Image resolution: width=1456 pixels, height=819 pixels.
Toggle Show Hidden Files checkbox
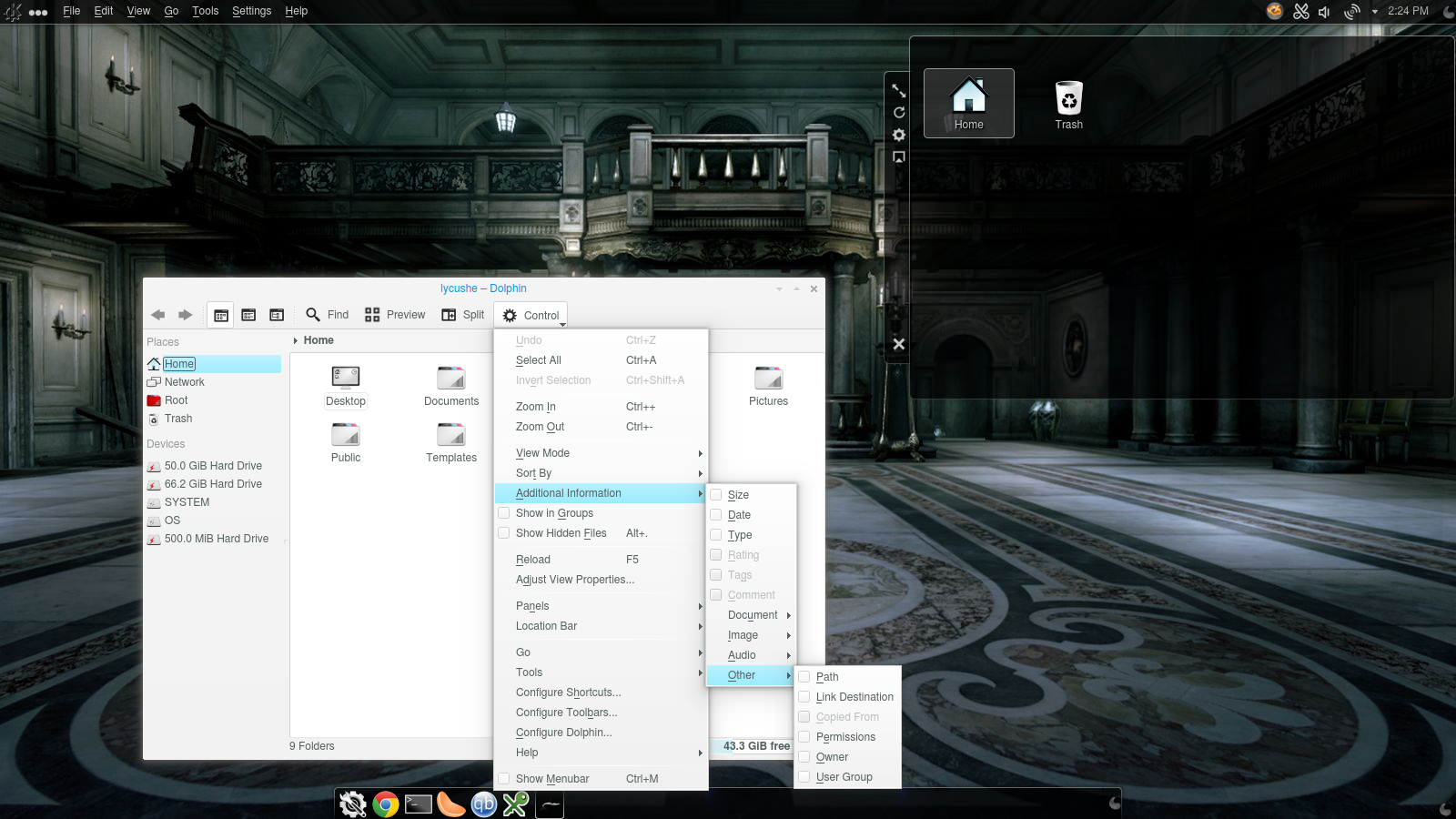click(504, 533)
